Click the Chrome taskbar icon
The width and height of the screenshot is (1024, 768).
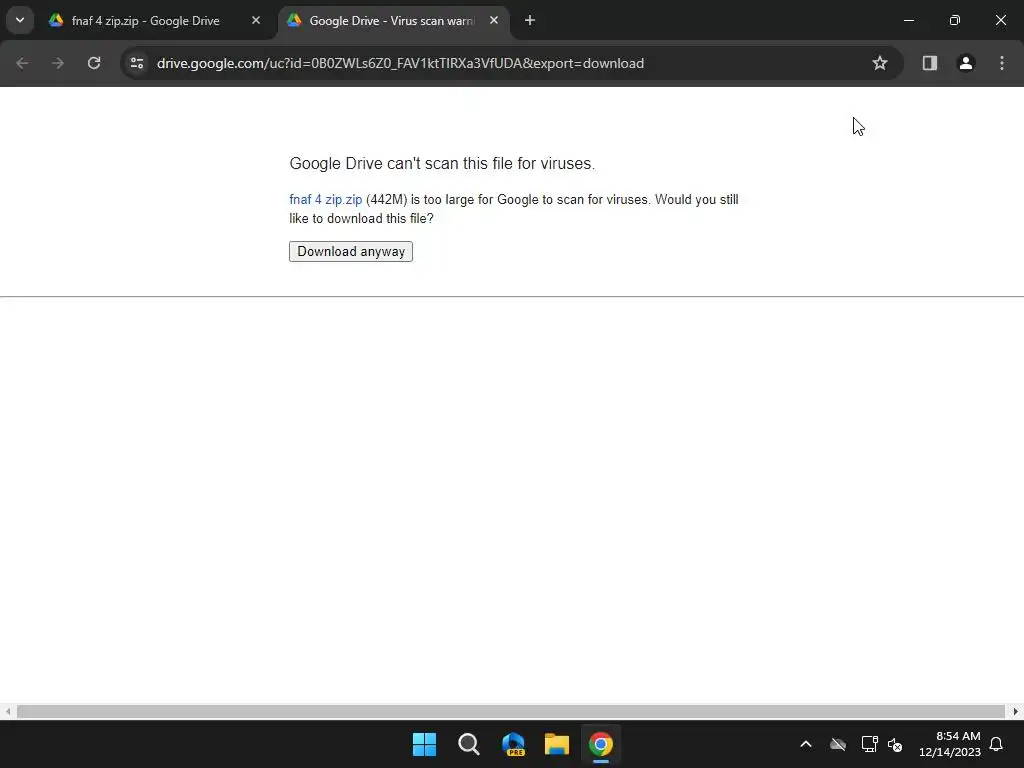[x=601, y=744]
